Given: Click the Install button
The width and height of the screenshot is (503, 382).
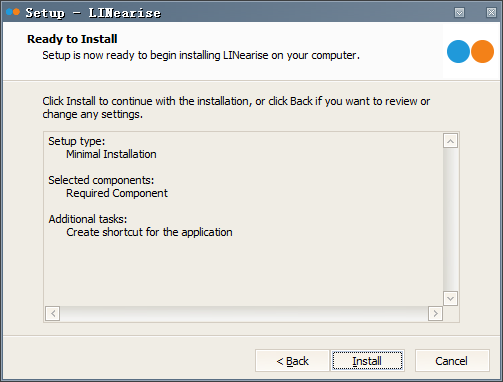Looking at the screenshot, I should point(367,360).
